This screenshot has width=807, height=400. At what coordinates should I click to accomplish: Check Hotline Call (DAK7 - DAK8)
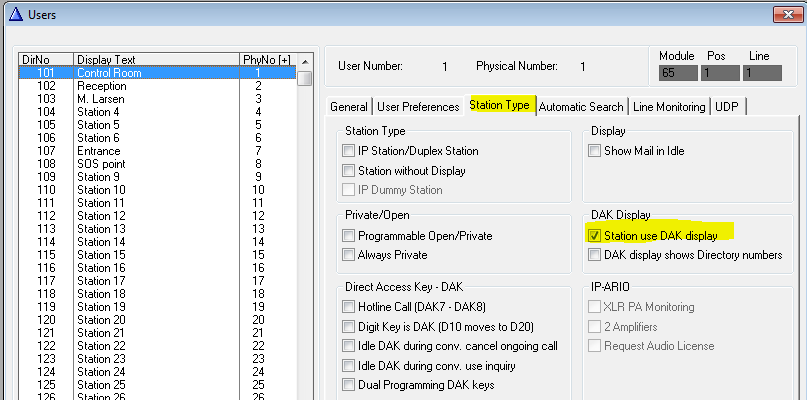tap(349, 307)
